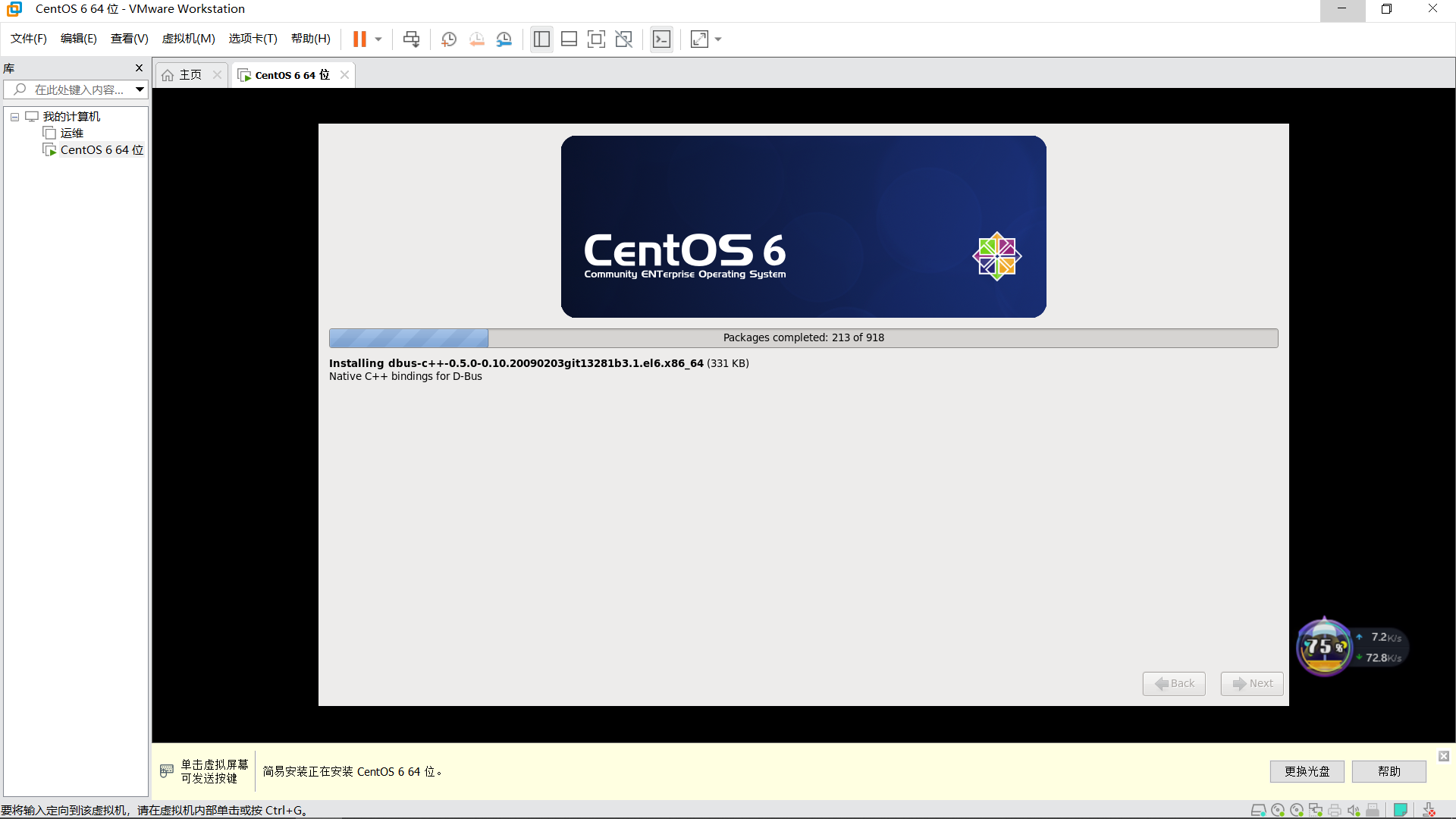Click the 'Native C++ bindings for D-Bus' description
This screenshot has height=819, width=1456.
click(x=406, y=377)
